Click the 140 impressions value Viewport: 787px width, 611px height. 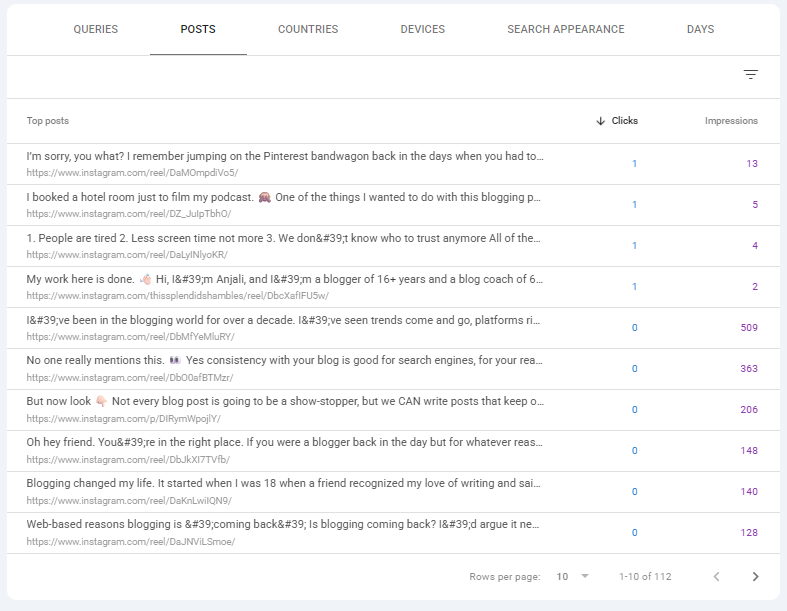tap(749, 492)
